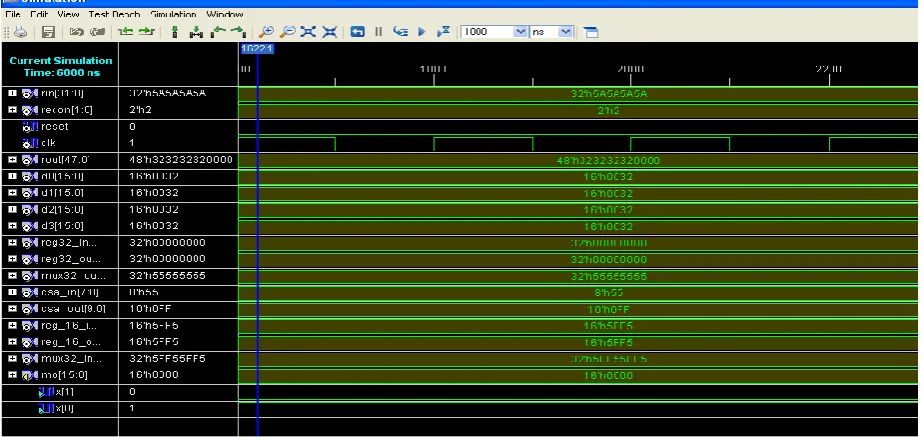Click the Zoom In magnifier icon

pyautogui.click(x=266, y=32)
